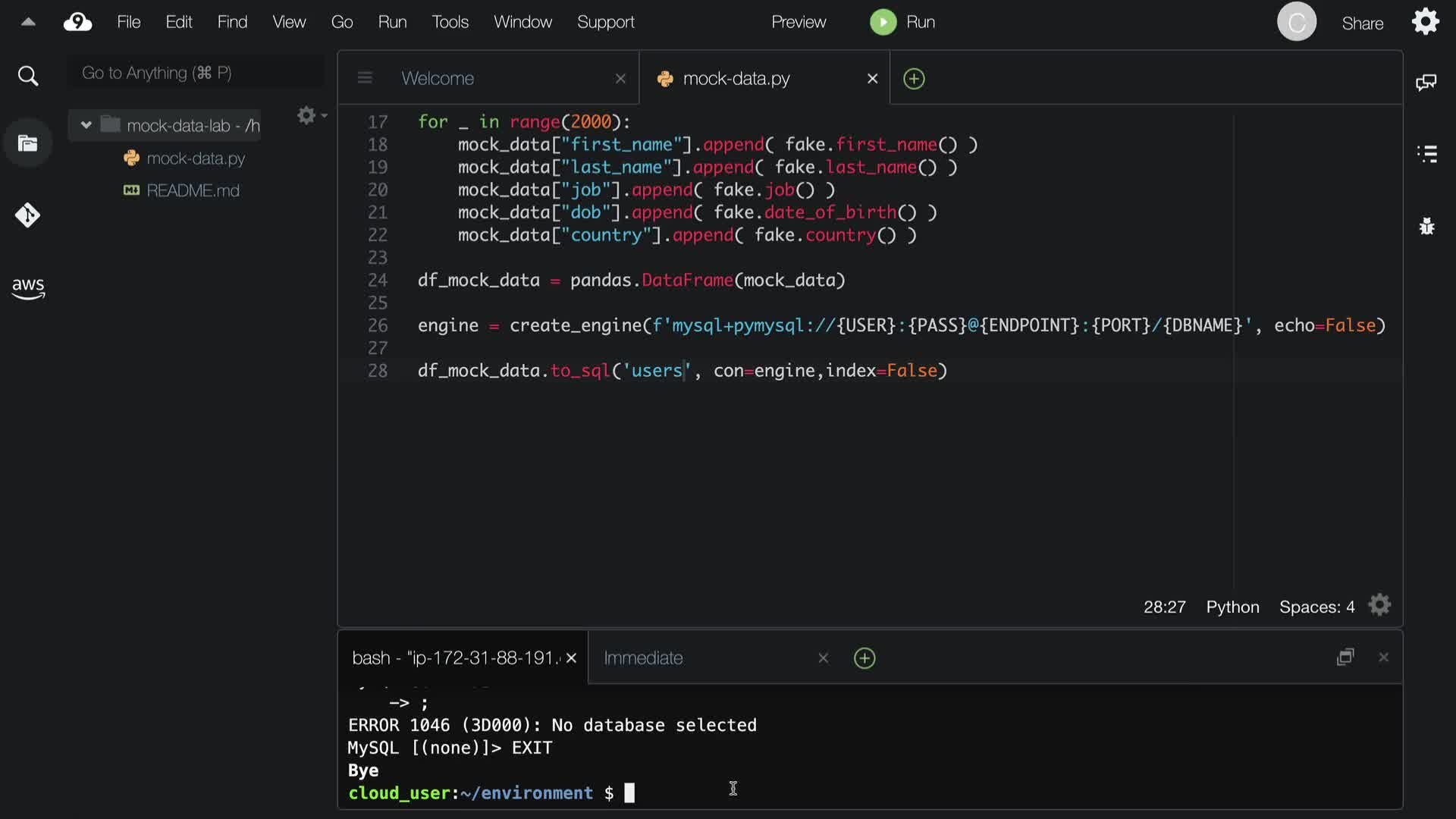Click the Share button

tap(1362, 24)
